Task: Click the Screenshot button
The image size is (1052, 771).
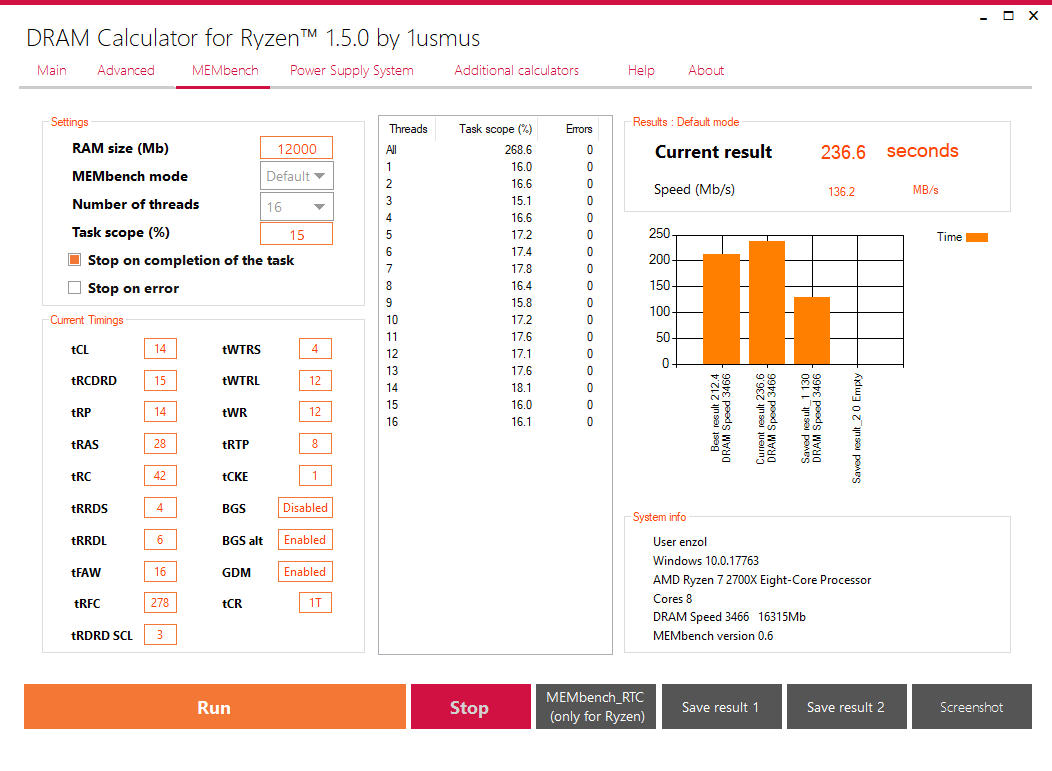Action: tap(971, 707)
